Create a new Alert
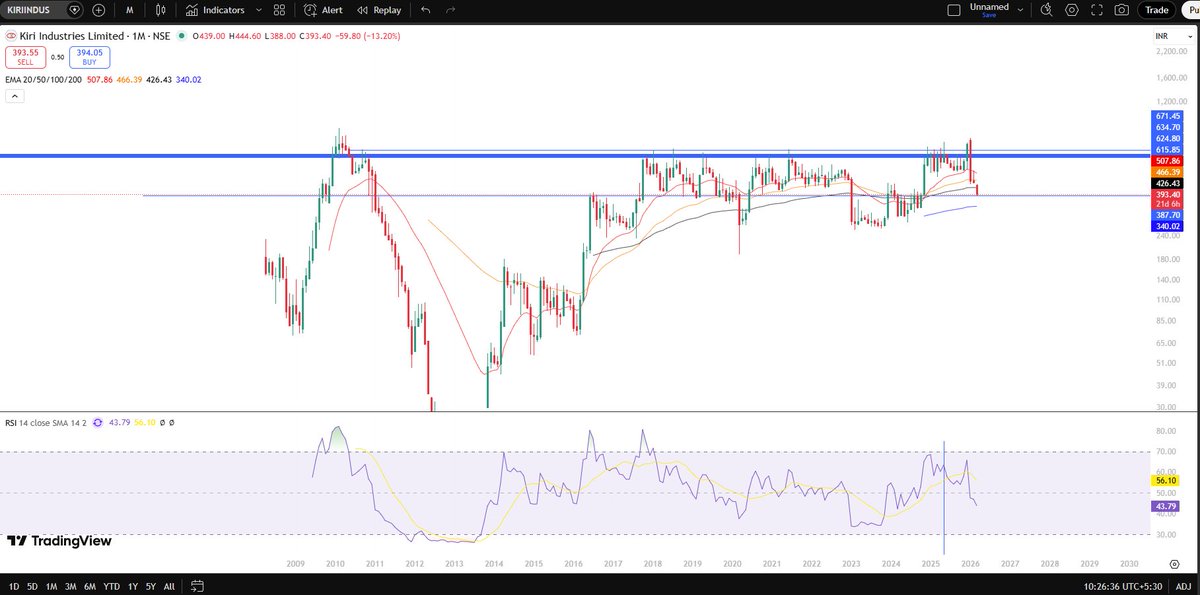This screenshot has width=1200, height=595. tap(323, 10)
